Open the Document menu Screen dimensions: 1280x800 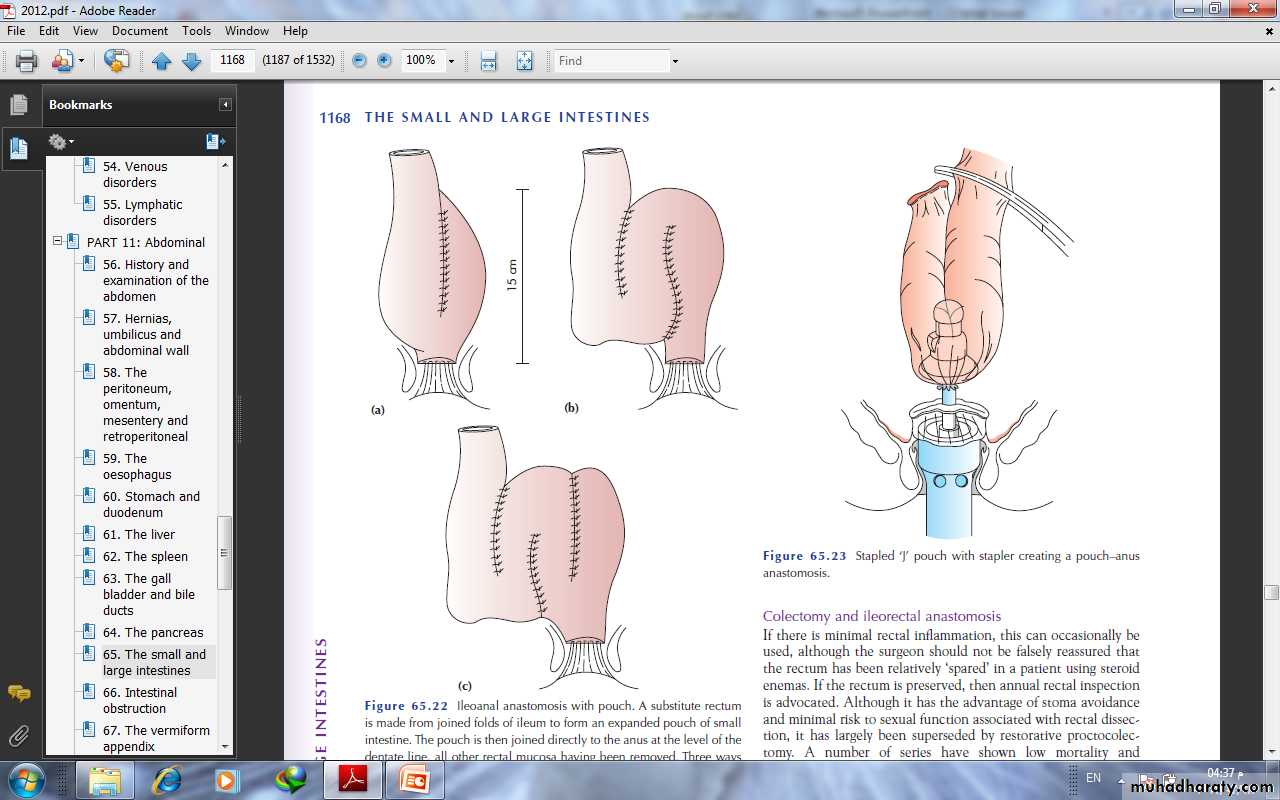pyautogui.click(x=140, y=31)
